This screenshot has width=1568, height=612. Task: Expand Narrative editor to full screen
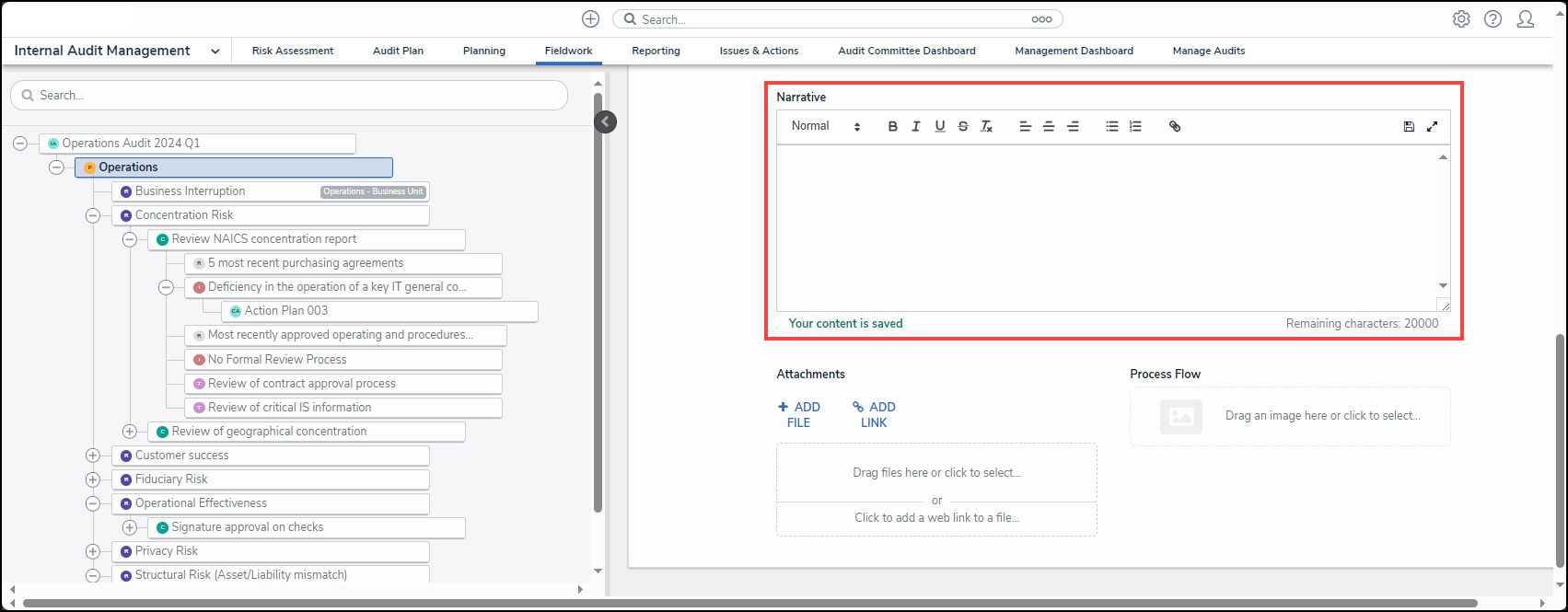1433,127
